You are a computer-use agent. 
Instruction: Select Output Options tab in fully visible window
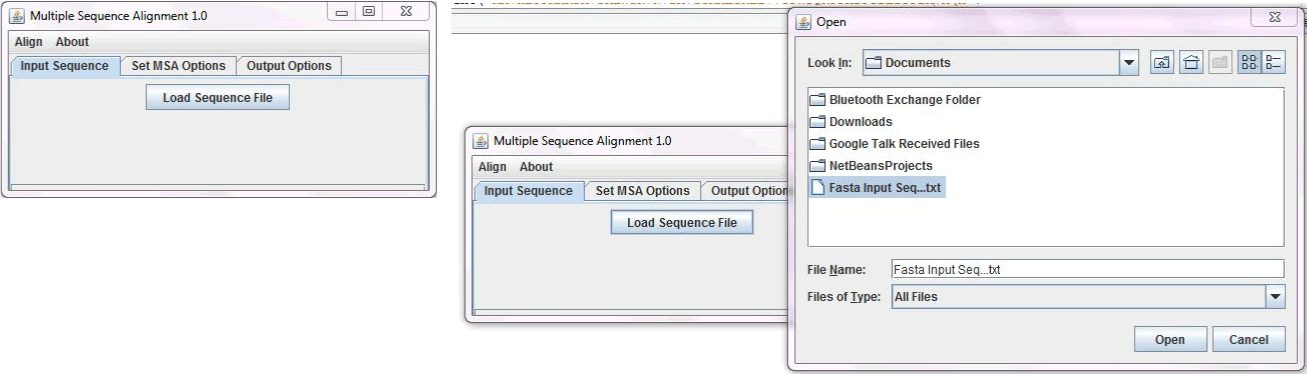coord(289,66)
